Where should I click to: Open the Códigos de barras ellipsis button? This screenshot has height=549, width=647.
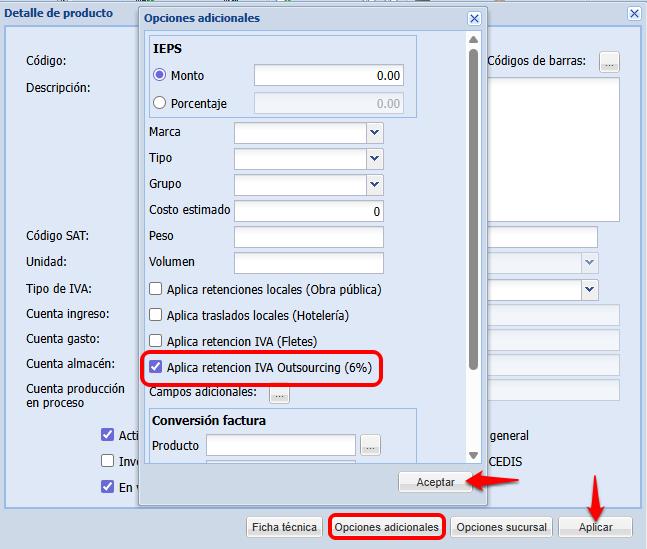coord(609,62)
